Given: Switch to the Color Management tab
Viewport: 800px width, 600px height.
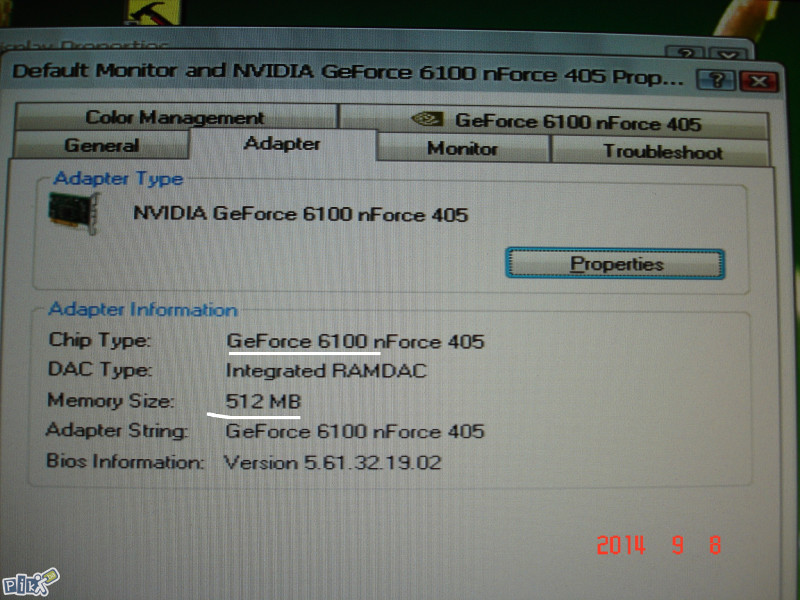Looking at the screenshot, I should click(175, 117).
